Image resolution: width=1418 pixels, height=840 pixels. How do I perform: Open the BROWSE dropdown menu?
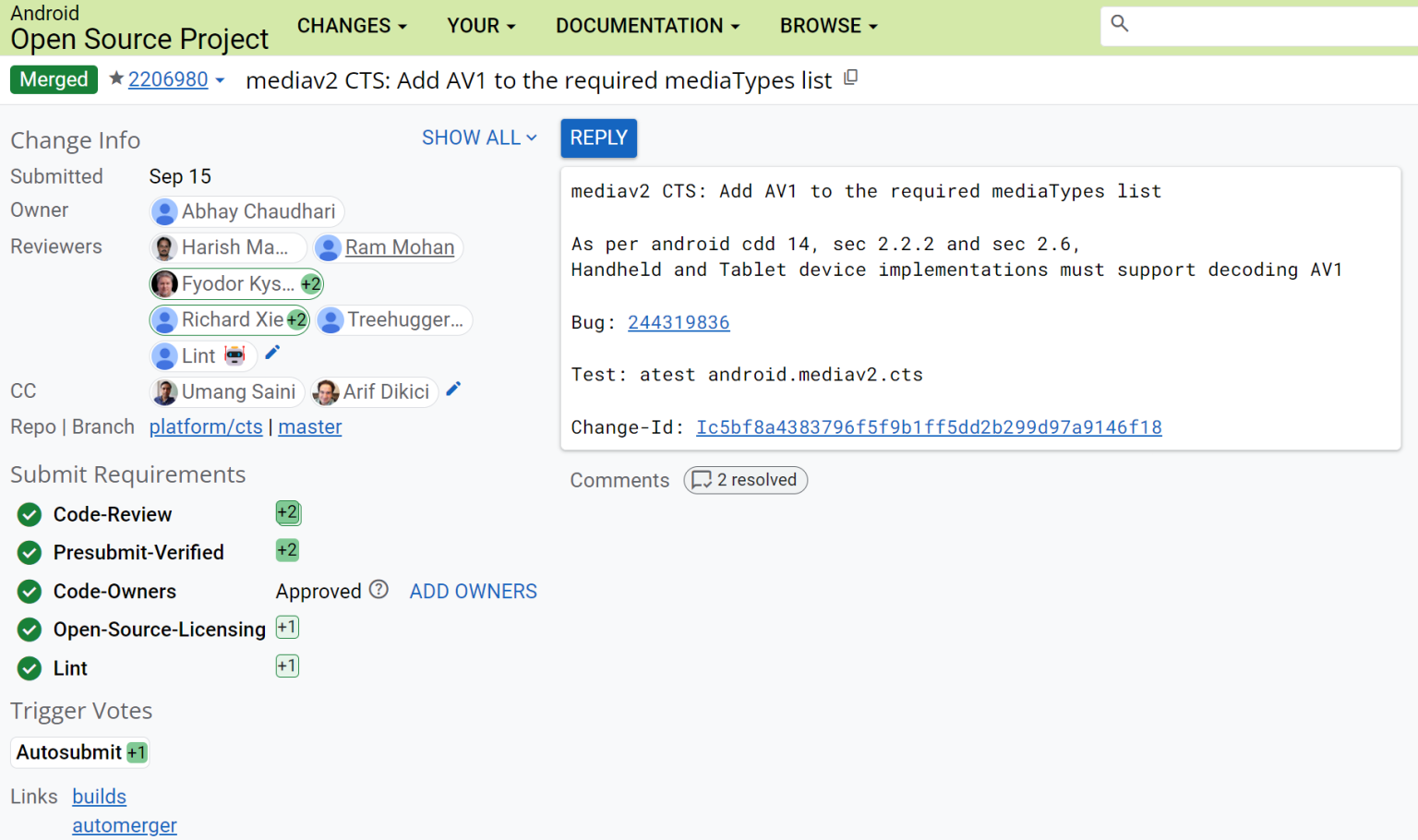(828, 26)
